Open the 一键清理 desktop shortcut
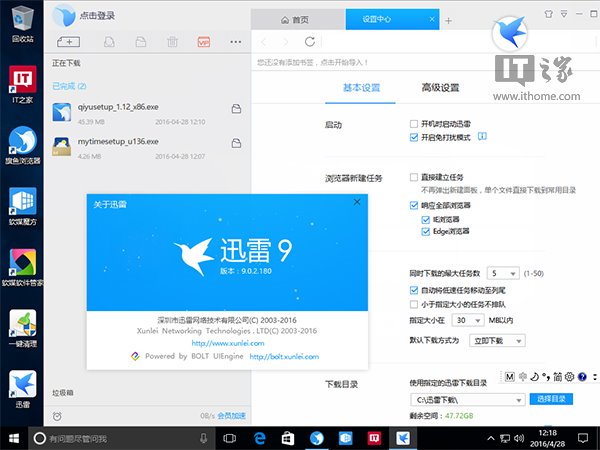This screenshot has height=450, width=600. point(23,328)
